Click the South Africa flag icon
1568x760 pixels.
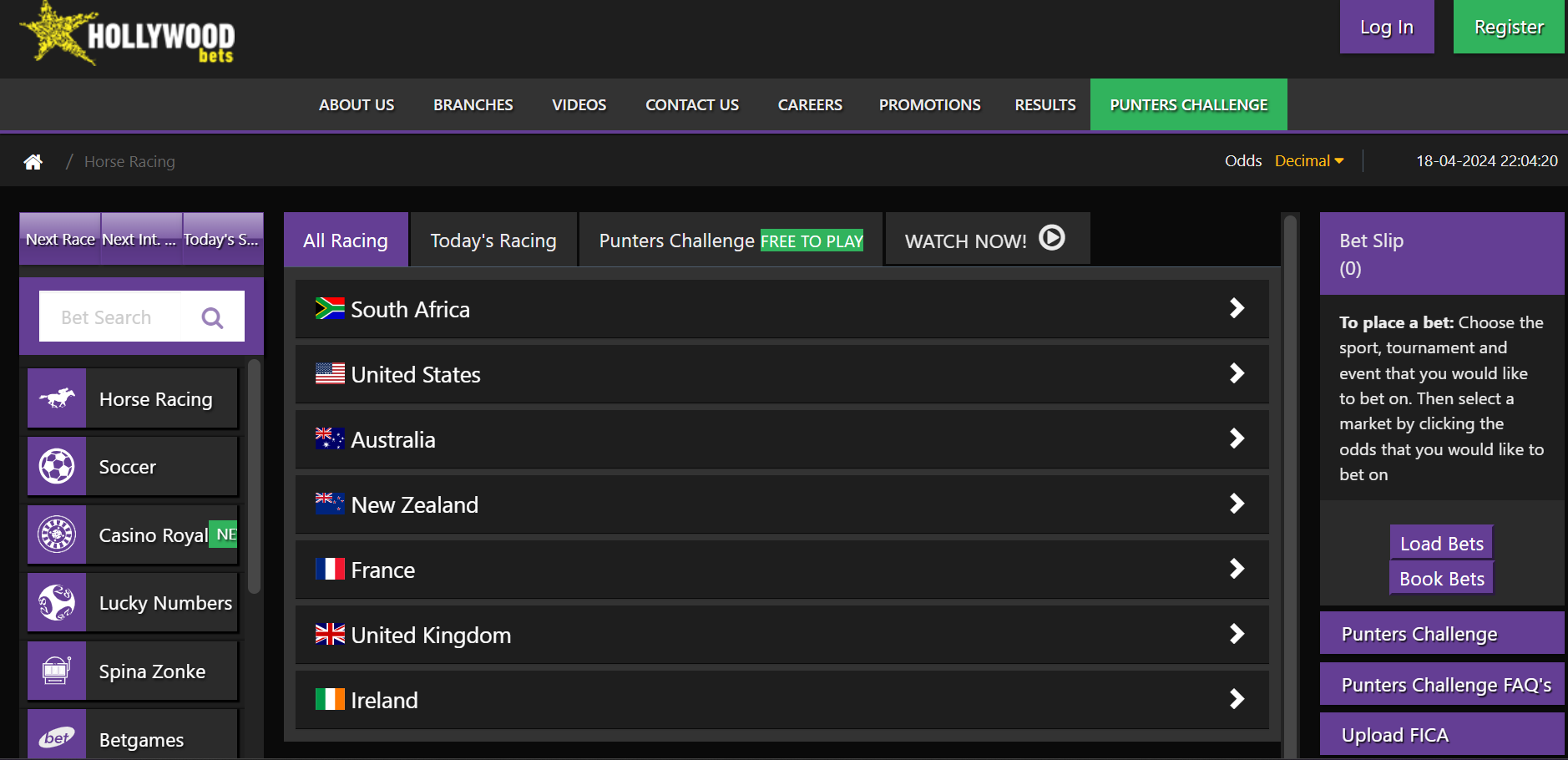click(330, 308)
